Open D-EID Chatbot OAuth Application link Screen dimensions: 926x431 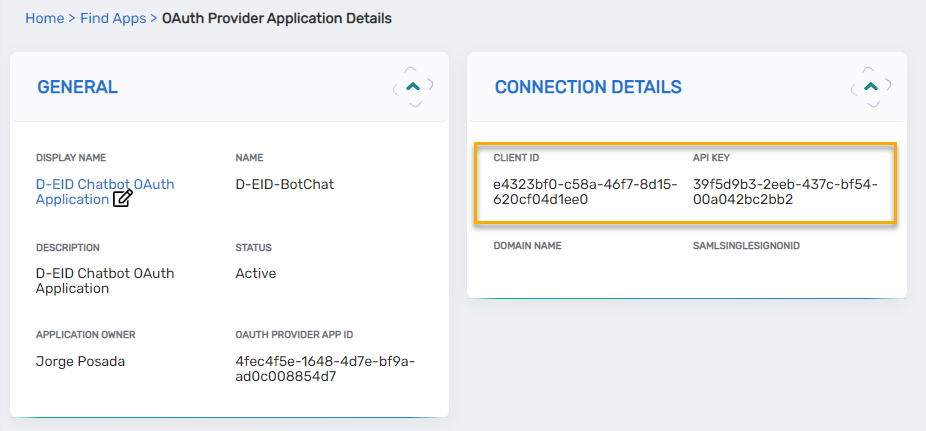pos(105,192)
